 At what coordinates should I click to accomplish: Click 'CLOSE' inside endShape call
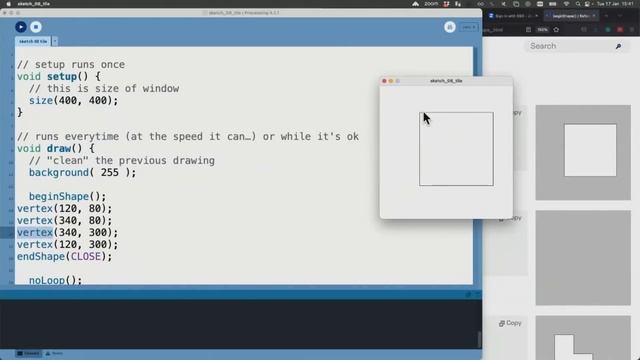86,256
